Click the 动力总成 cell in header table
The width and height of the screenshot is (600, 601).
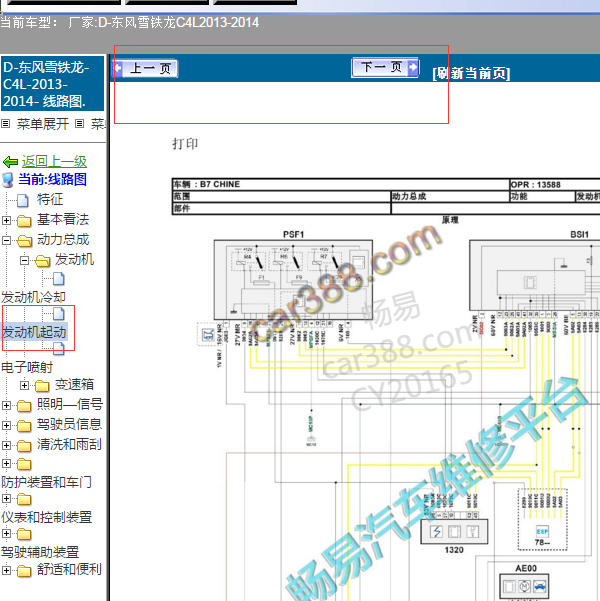click(x=450, y=197)
